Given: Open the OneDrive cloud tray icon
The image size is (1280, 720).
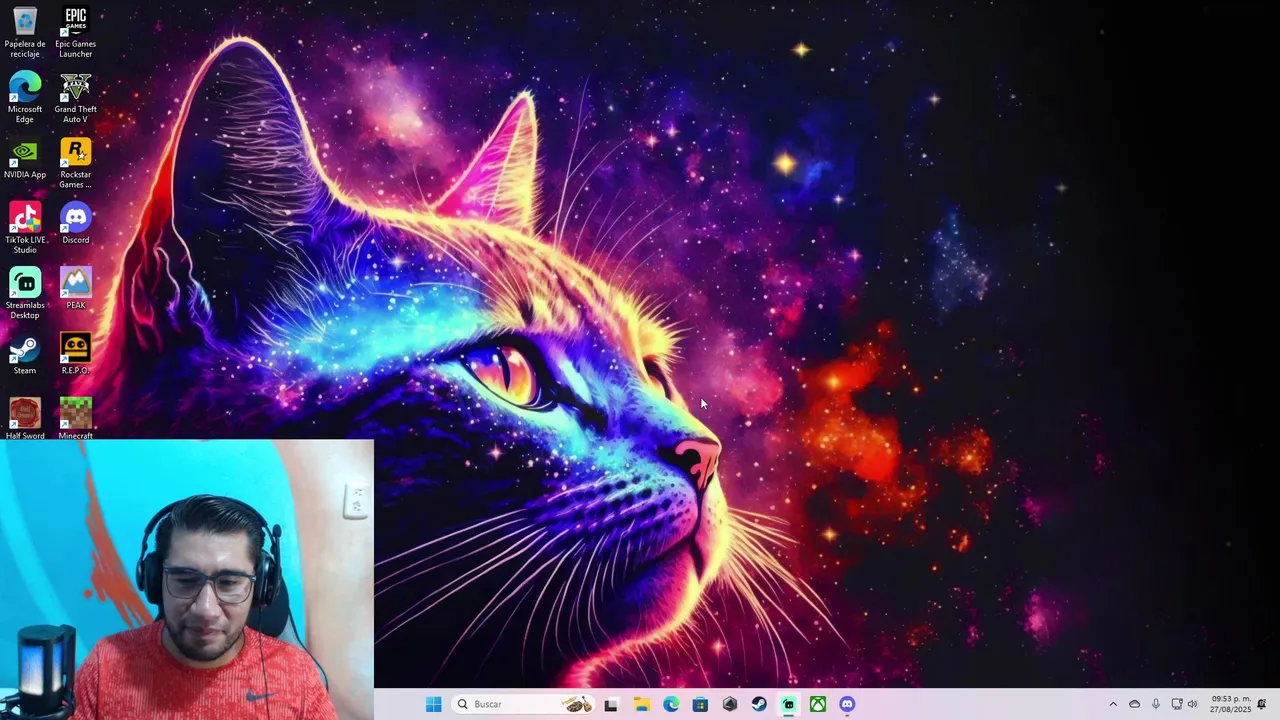Looking at the screenshot, I should click(1134, 704).
